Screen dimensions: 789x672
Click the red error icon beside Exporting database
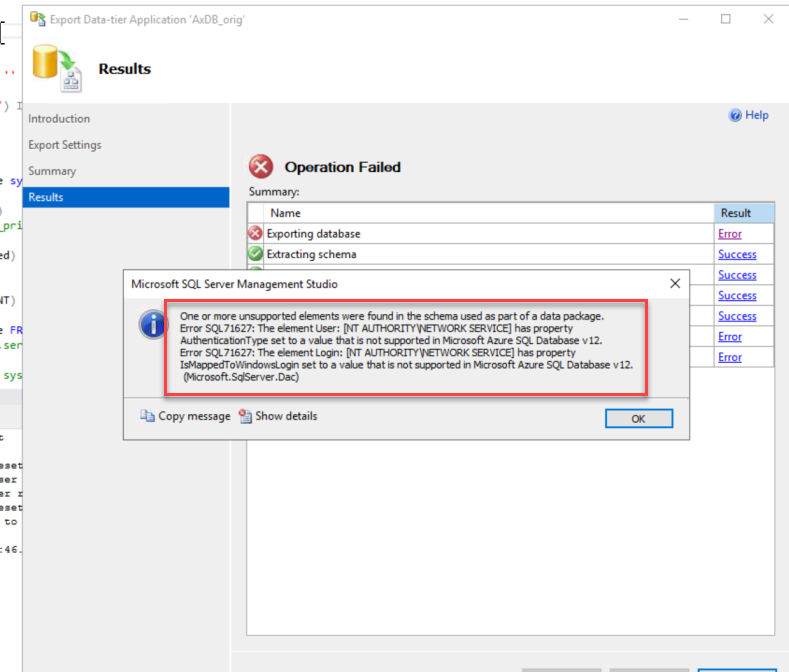256,233
